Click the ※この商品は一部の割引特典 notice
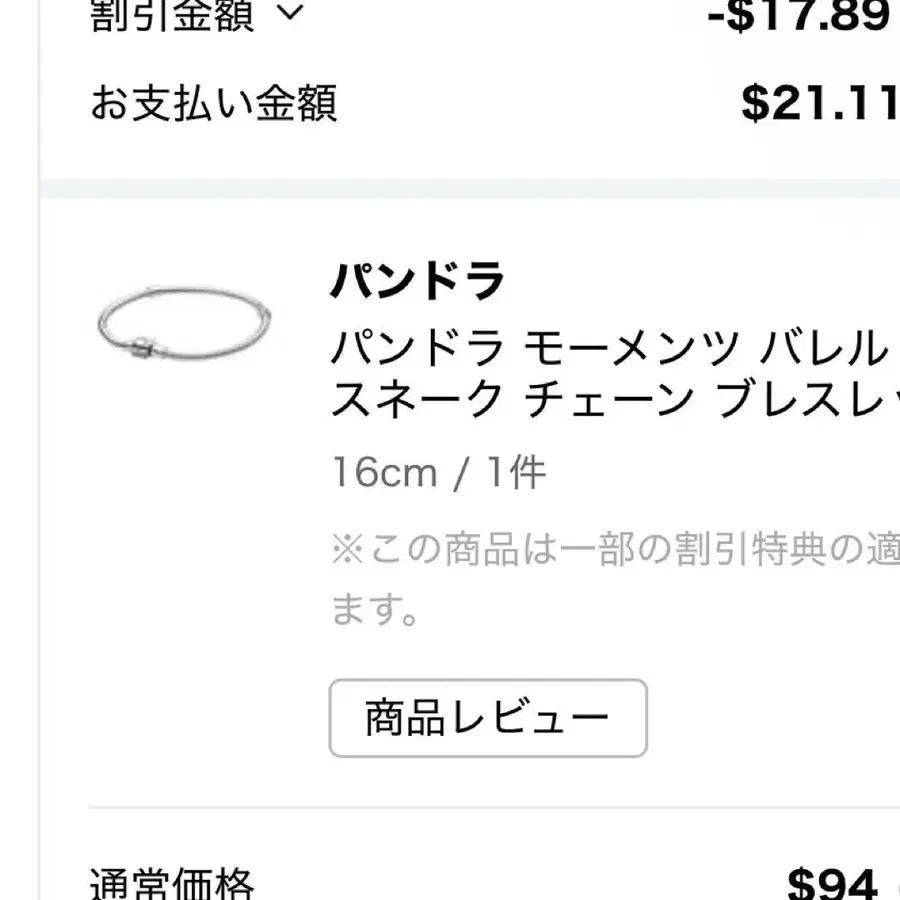The image size is (900, 900). [610, 549]
